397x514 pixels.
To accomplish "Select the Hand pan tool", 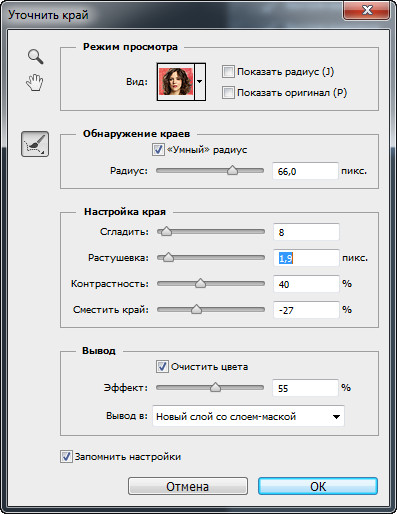I will (35, 82).
